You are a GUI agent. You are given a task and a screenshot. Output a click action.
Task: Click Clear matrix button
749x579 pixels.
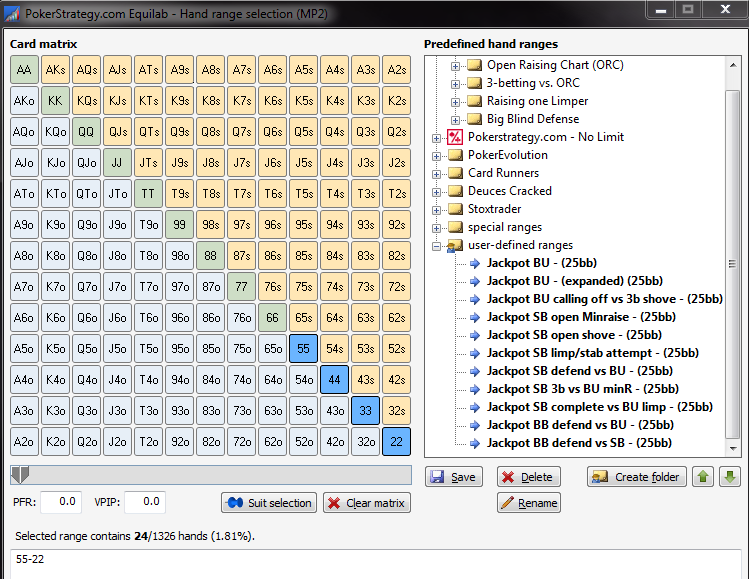pos(367,503)
